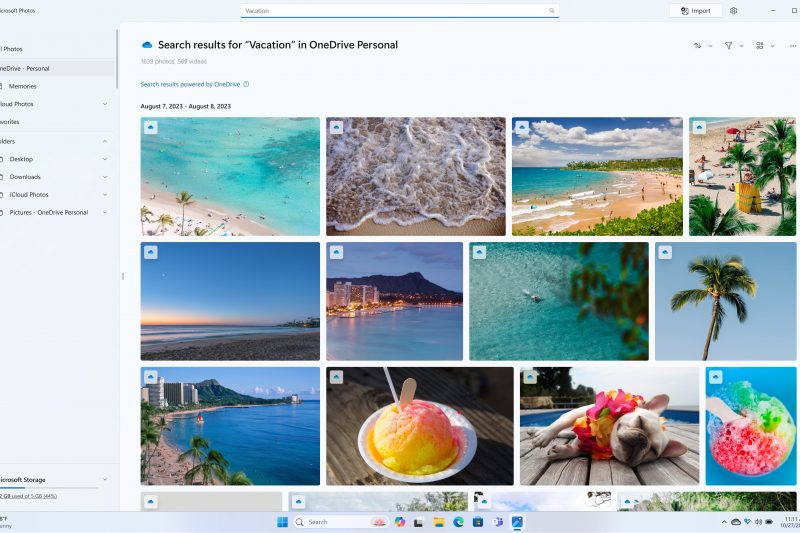Select the Desktop folder

coord(21,159)
